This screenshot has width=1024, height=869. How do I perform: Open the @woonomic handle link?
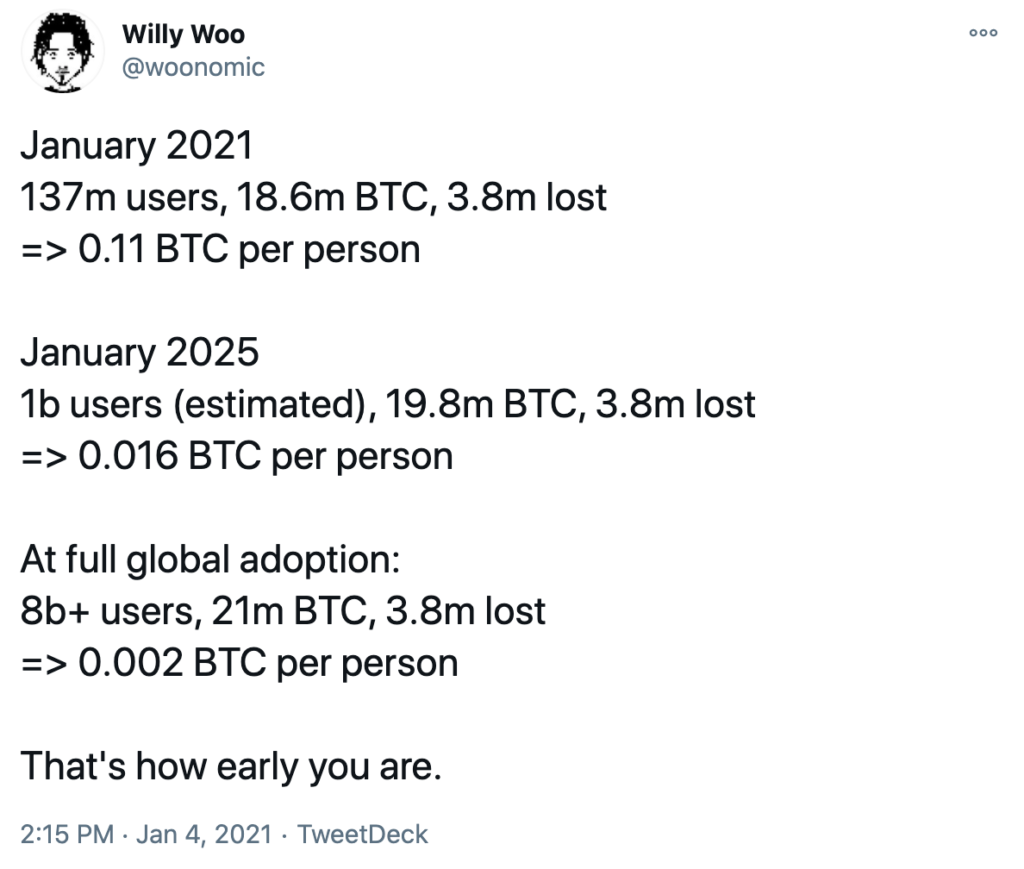193,67
